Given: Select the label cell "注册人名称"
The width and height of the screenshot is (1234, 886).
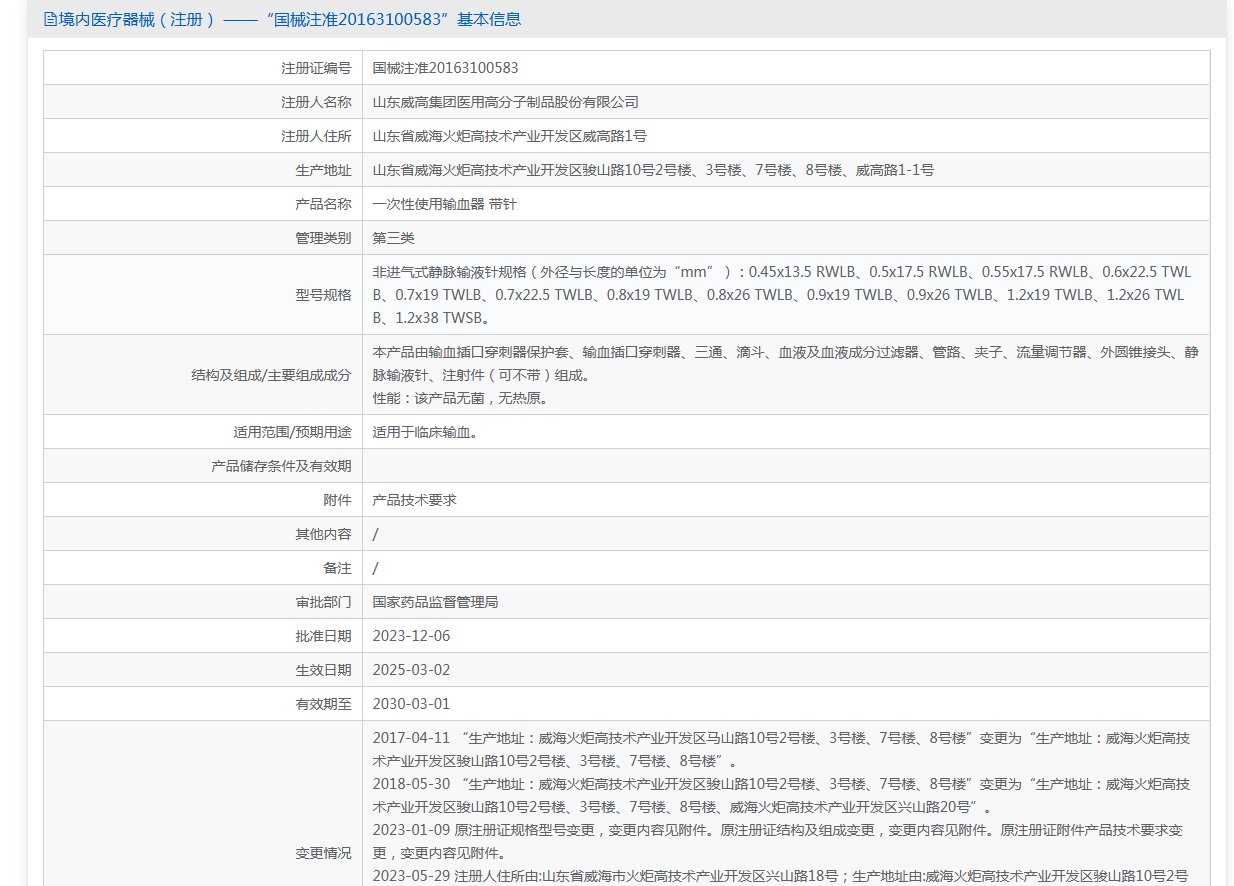Looking at the screenshot, I should (x=203, y=102).
